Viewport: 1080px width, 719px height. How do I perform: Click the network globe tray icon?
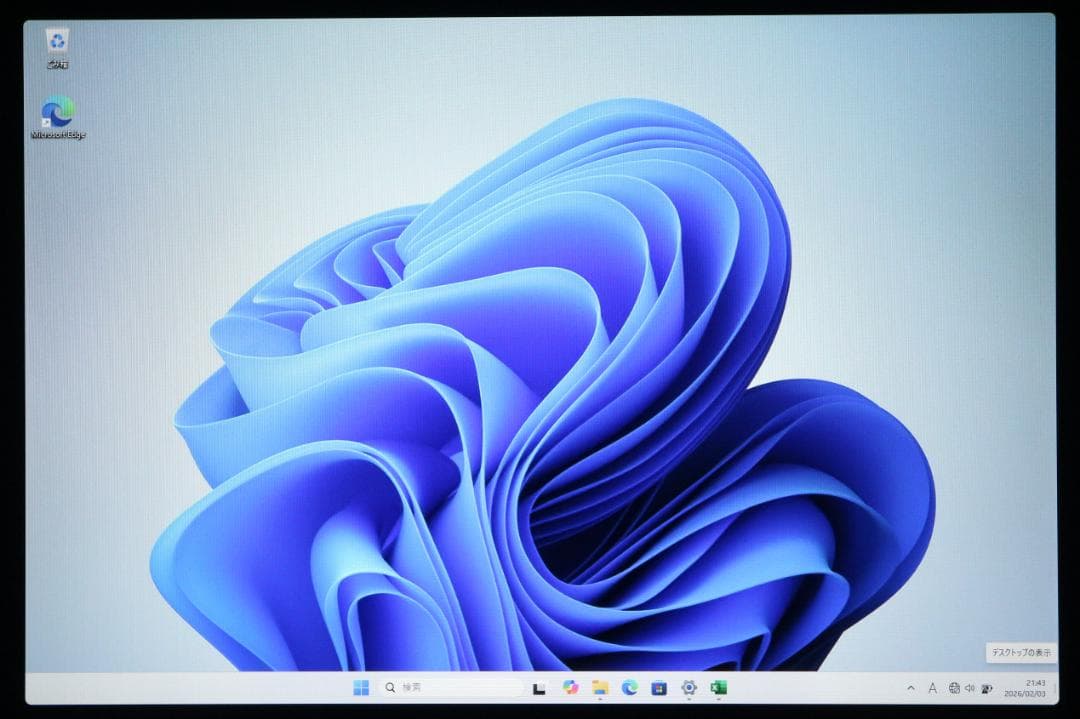coord(954,688)
